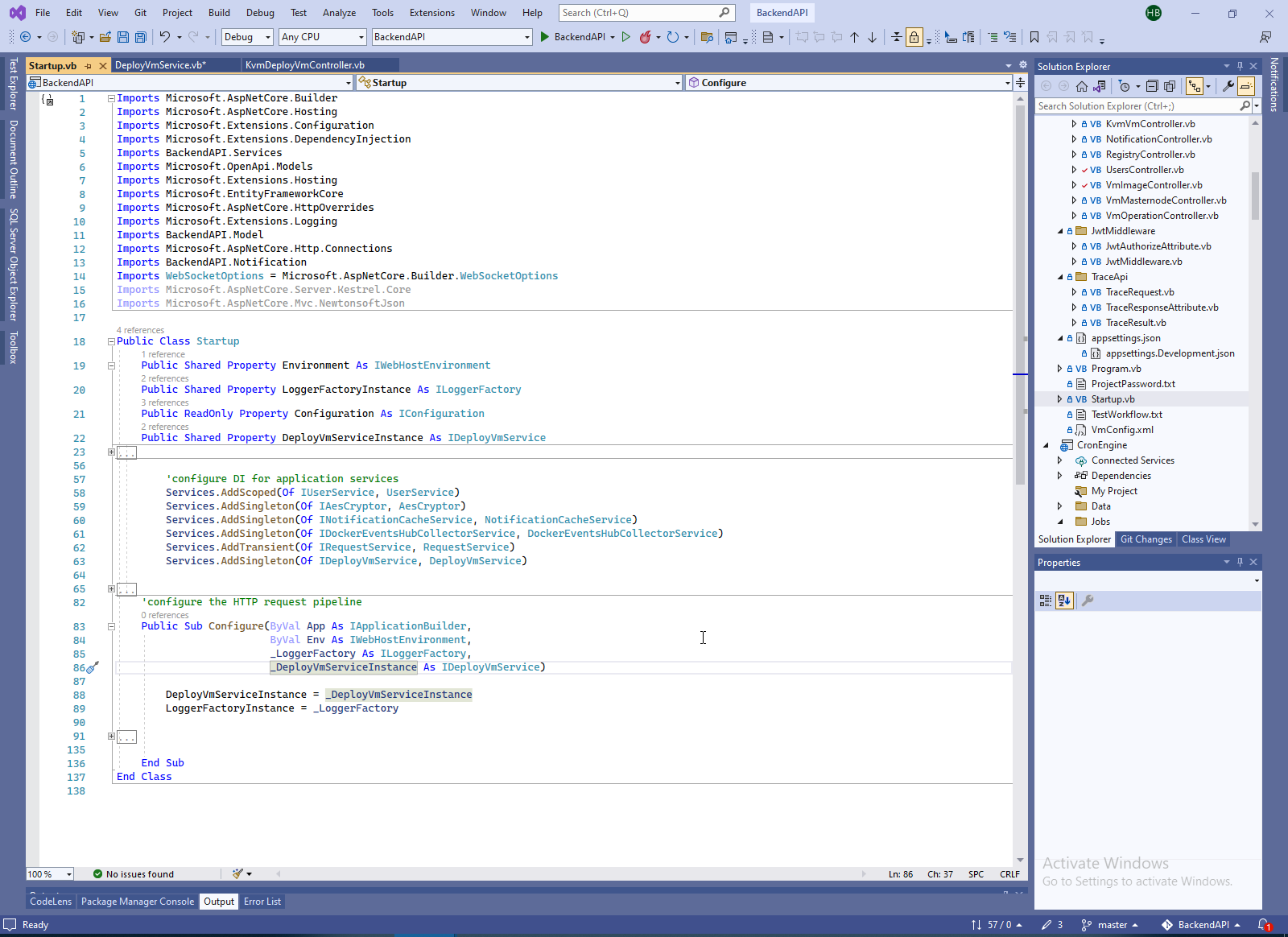Click the Undo arrow icon

pos(165,37)
